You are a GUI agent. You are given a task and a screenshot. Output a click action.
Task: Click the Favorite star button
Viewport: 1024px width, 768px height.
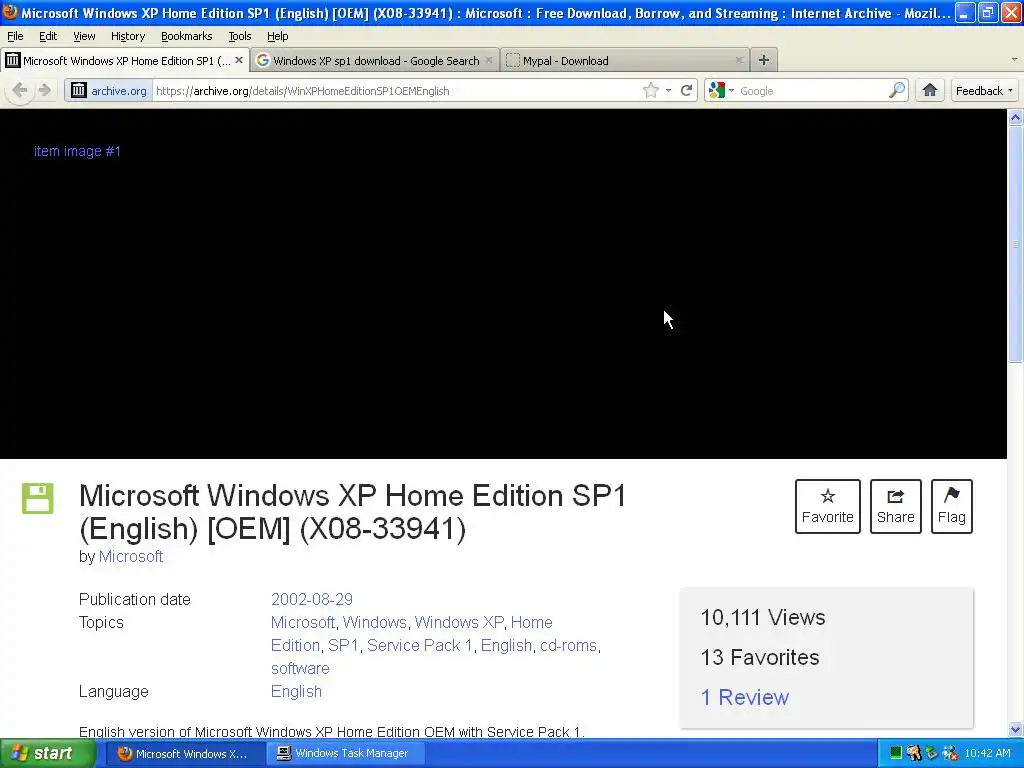click(x=827, y=506)
